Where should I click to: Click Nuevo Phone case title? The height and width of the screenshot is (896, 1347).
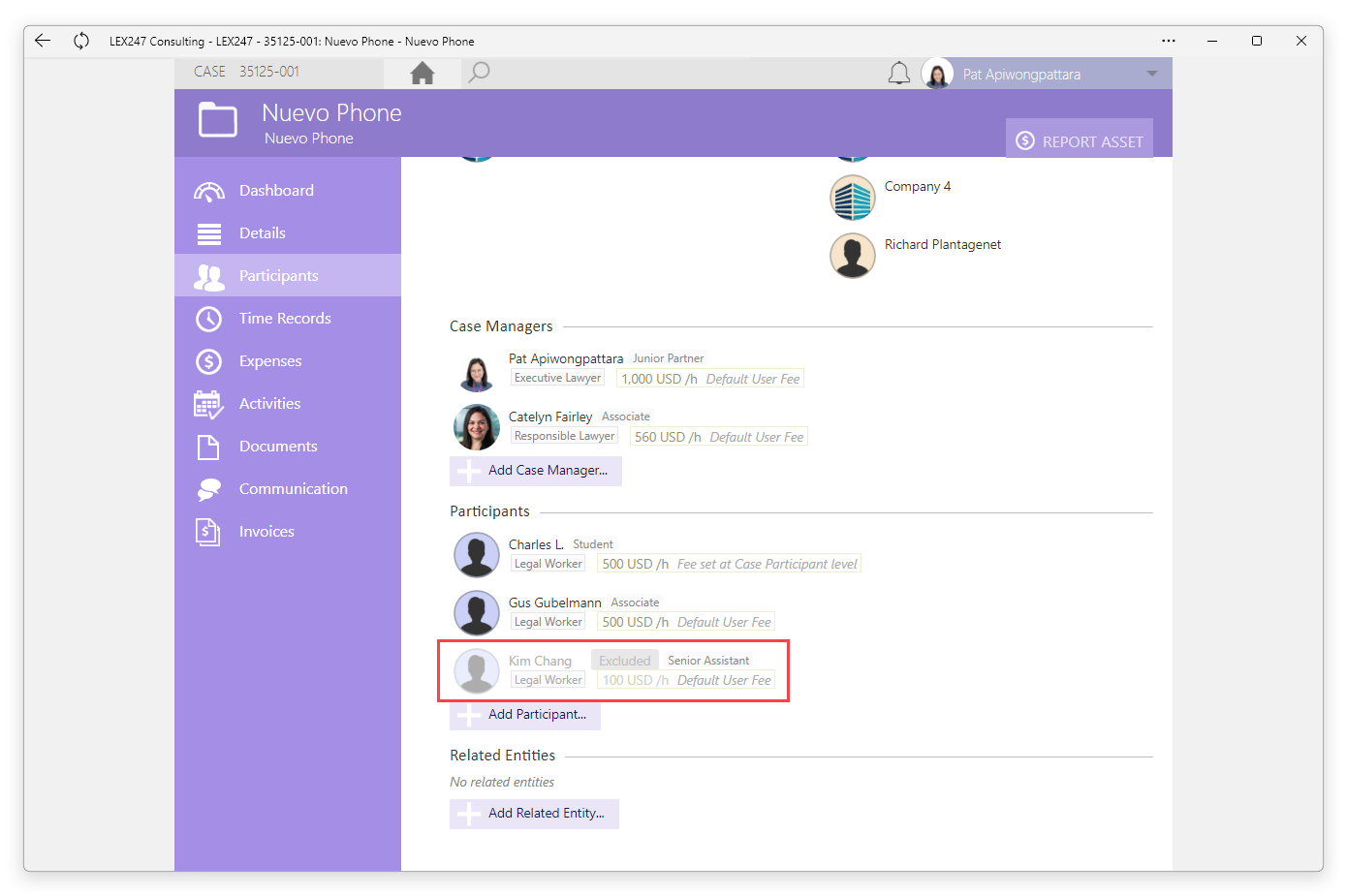331,113
